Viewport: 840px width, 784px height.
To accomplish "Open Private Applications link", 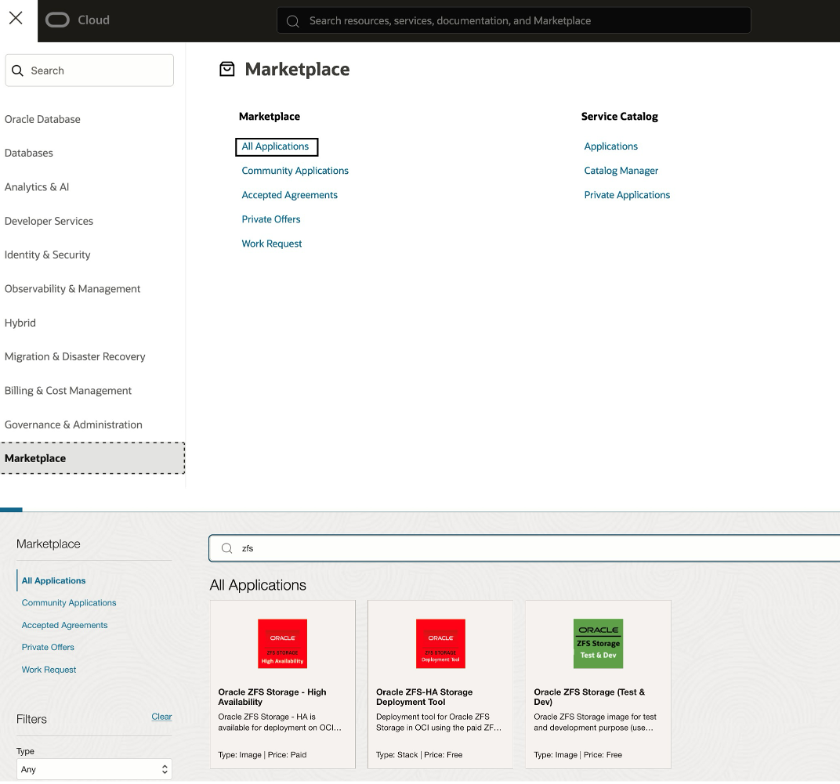I will pos(627,195).
